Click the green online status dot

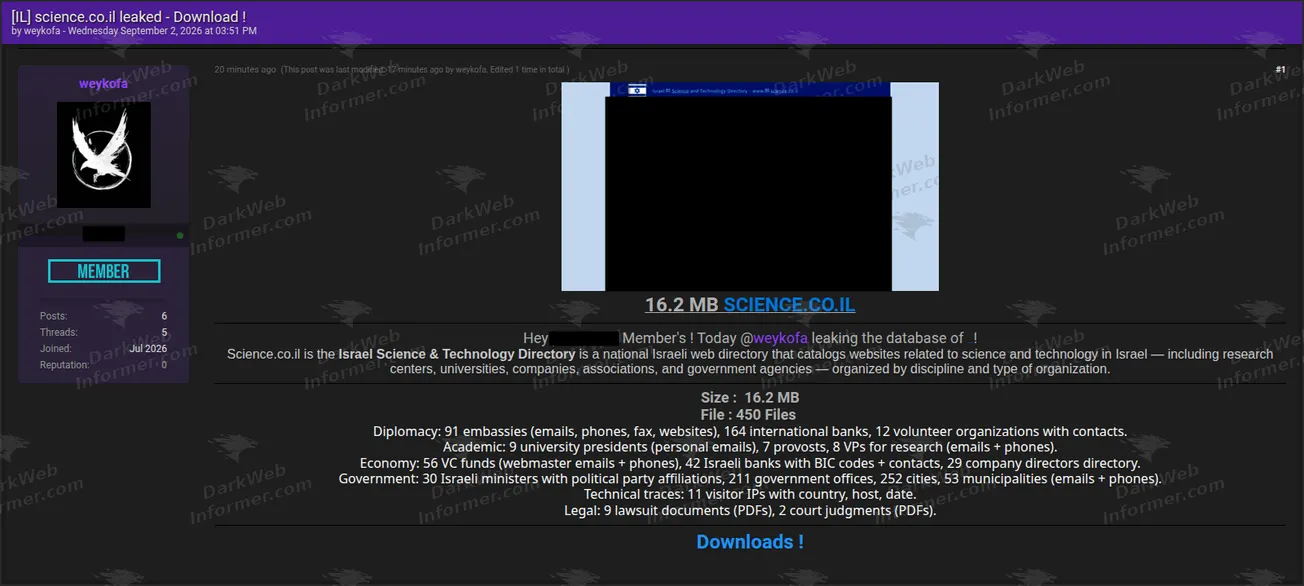click(180, 235)
